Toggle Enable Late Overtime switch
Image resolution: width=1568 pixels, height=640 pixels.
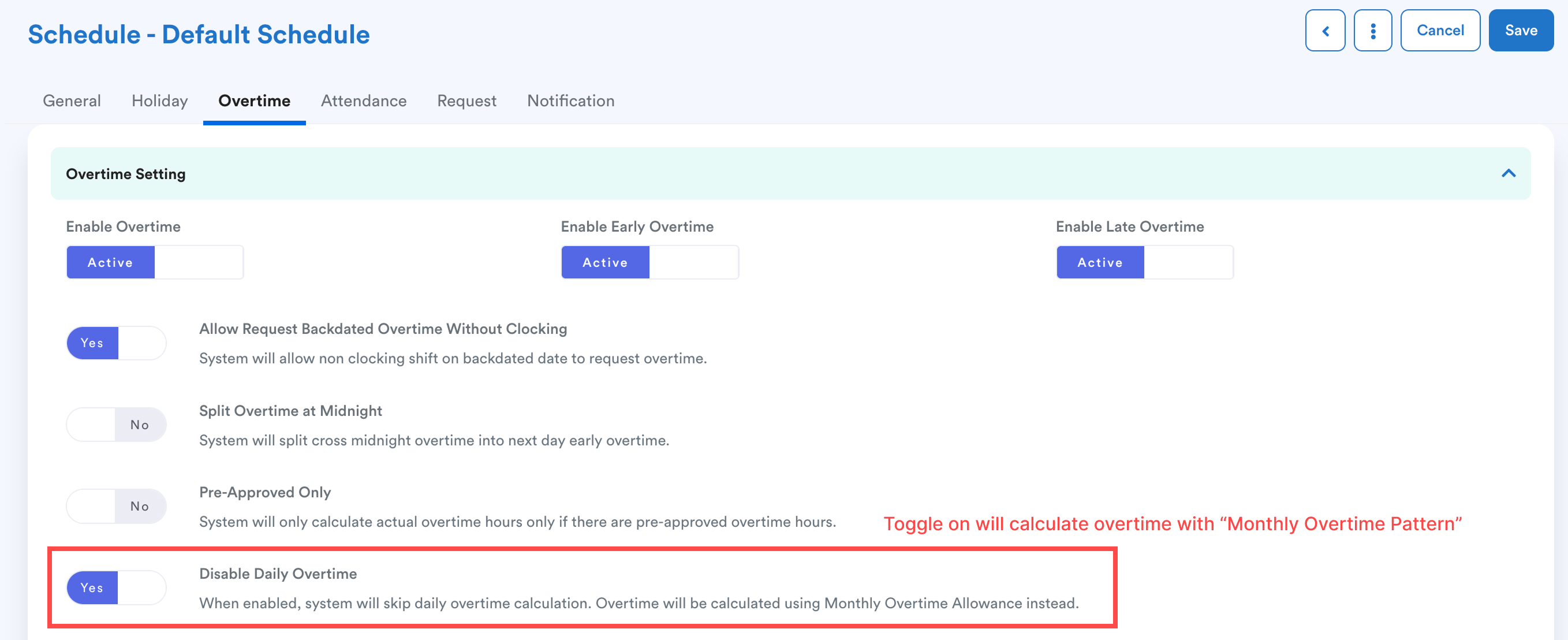(1144, 262)
